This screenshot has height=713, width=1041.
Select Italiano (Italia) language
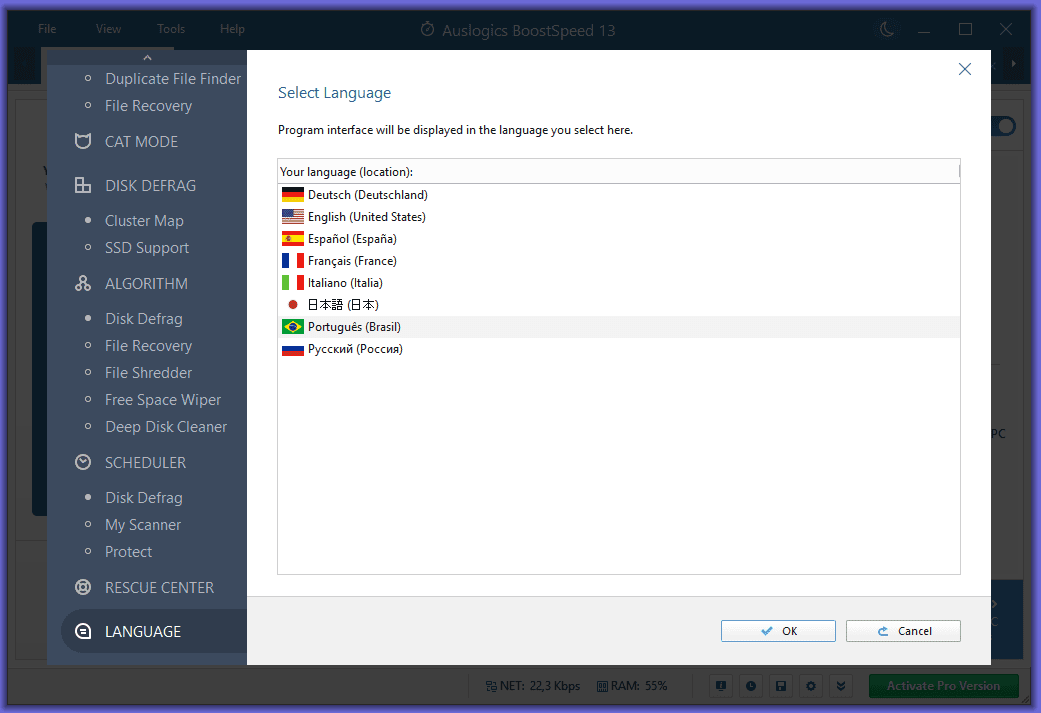click(x=619, y=283)
